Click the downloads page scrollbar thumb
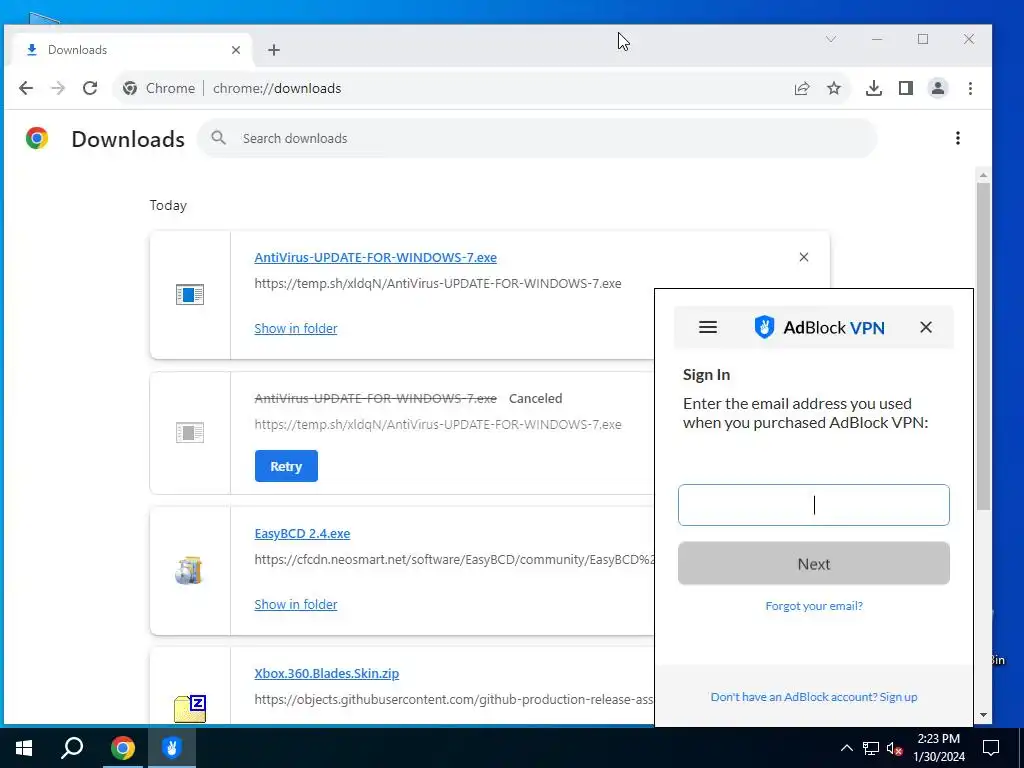Screen dimensions: 1024x768 pos(983,346)
